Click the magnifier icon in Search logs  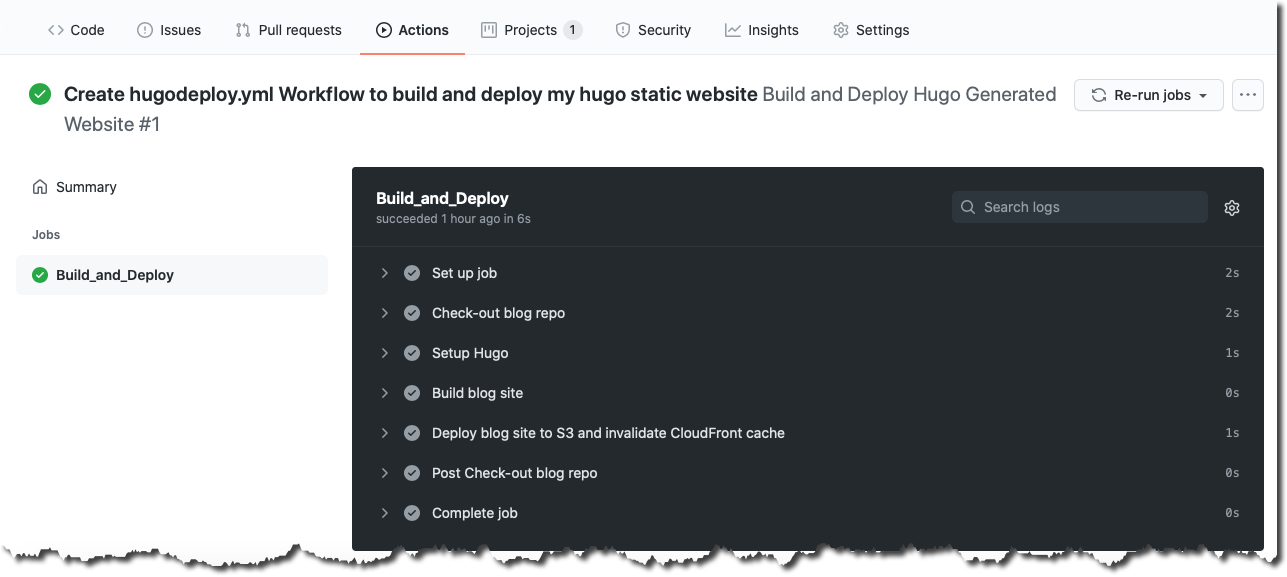(968, 207)
